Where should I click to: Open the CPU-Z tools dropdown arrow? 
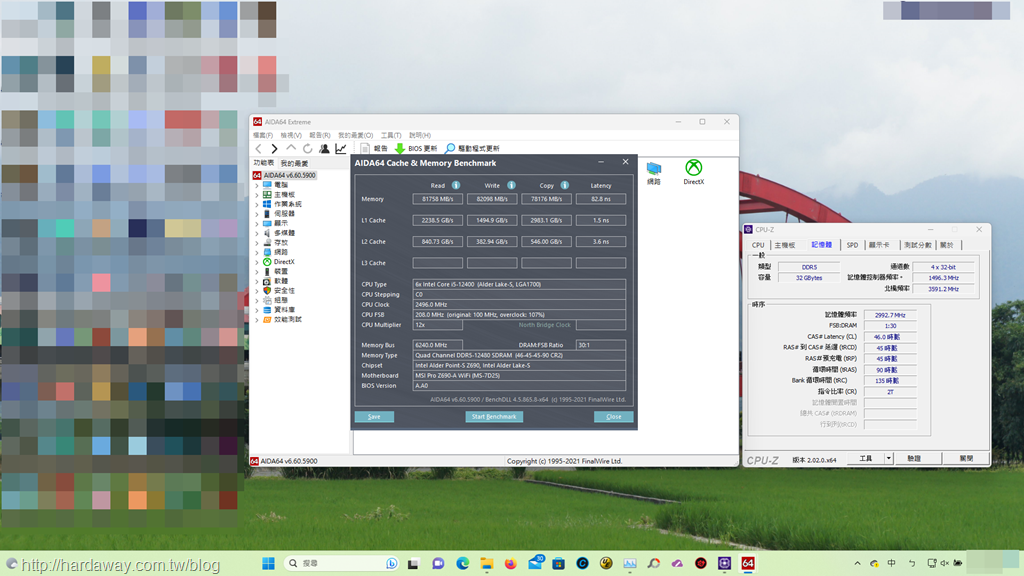(888, 458)
